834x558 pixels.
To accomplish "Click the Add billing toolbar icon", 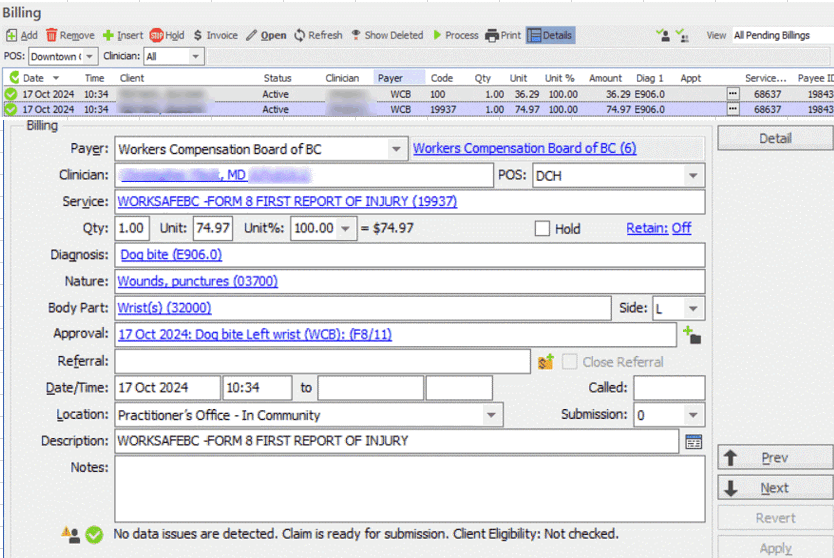I will (12, 35).
